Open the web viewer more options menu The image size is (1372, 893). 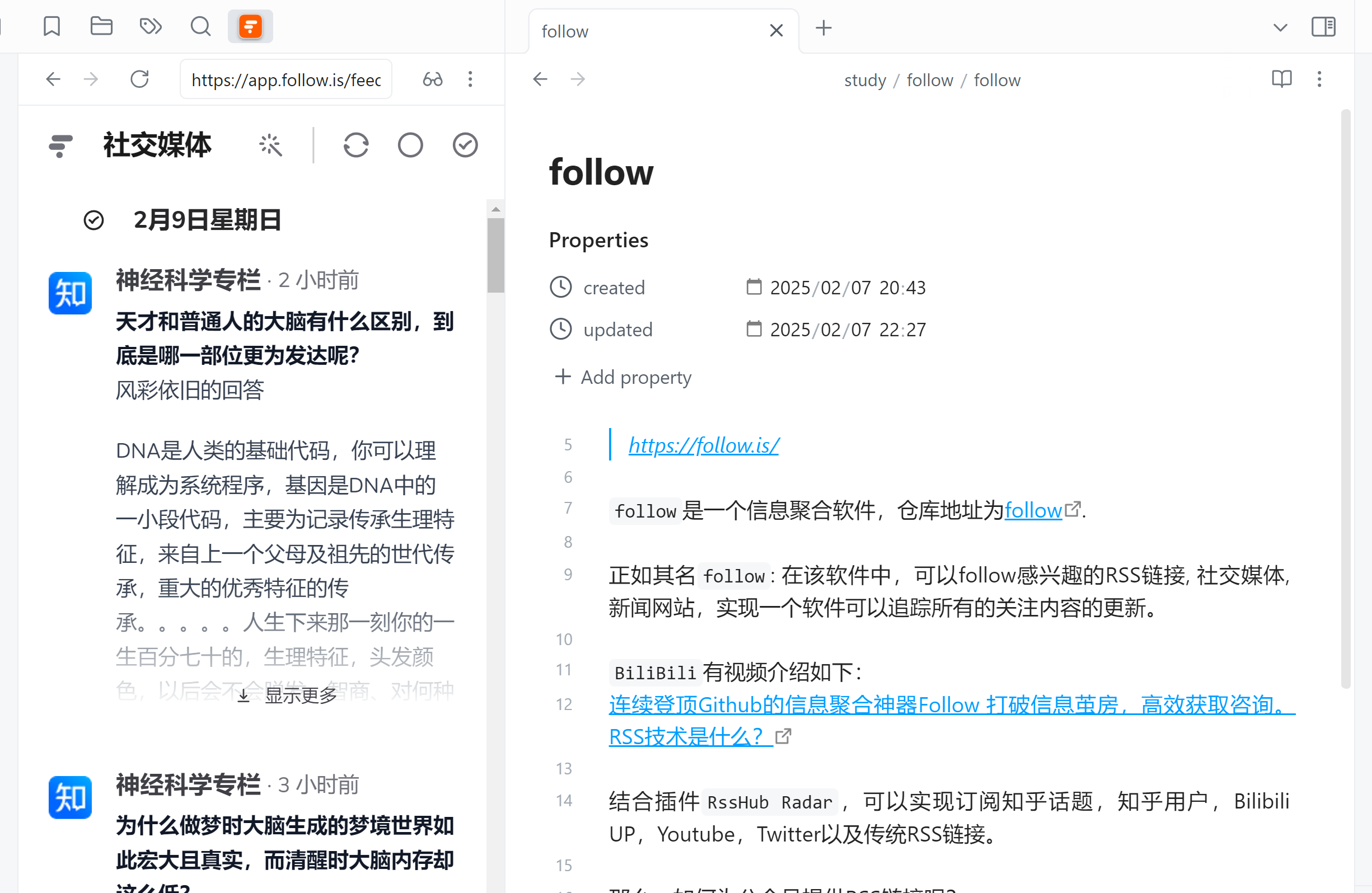pos(470,79)
